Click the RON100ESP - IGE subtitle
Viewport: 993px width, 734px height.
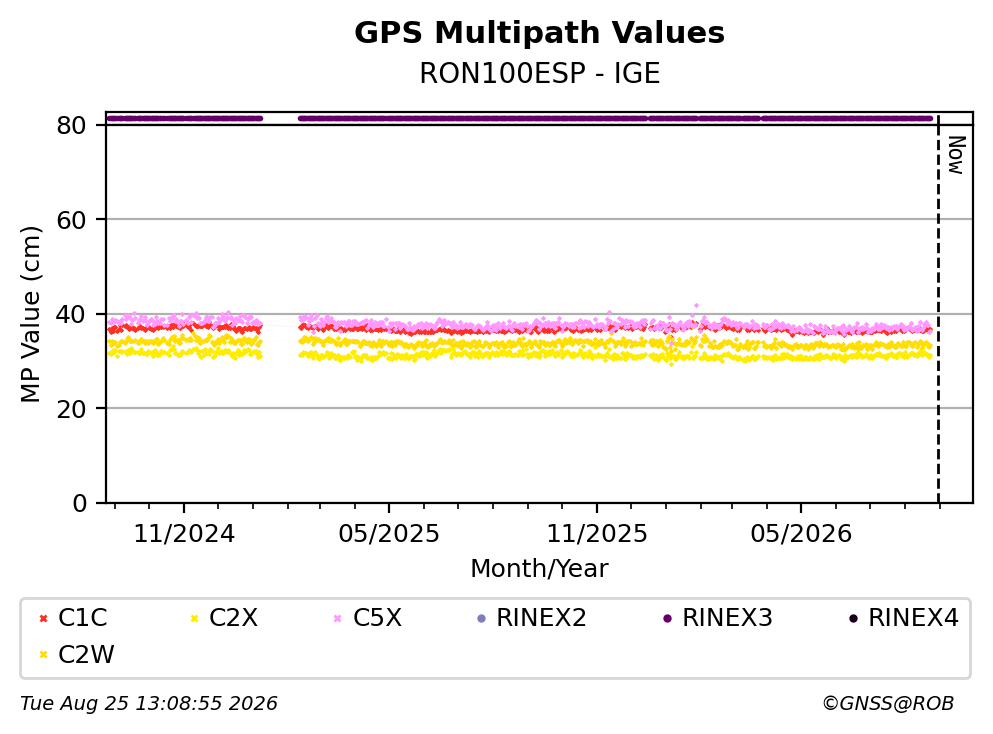click(540, 73)
